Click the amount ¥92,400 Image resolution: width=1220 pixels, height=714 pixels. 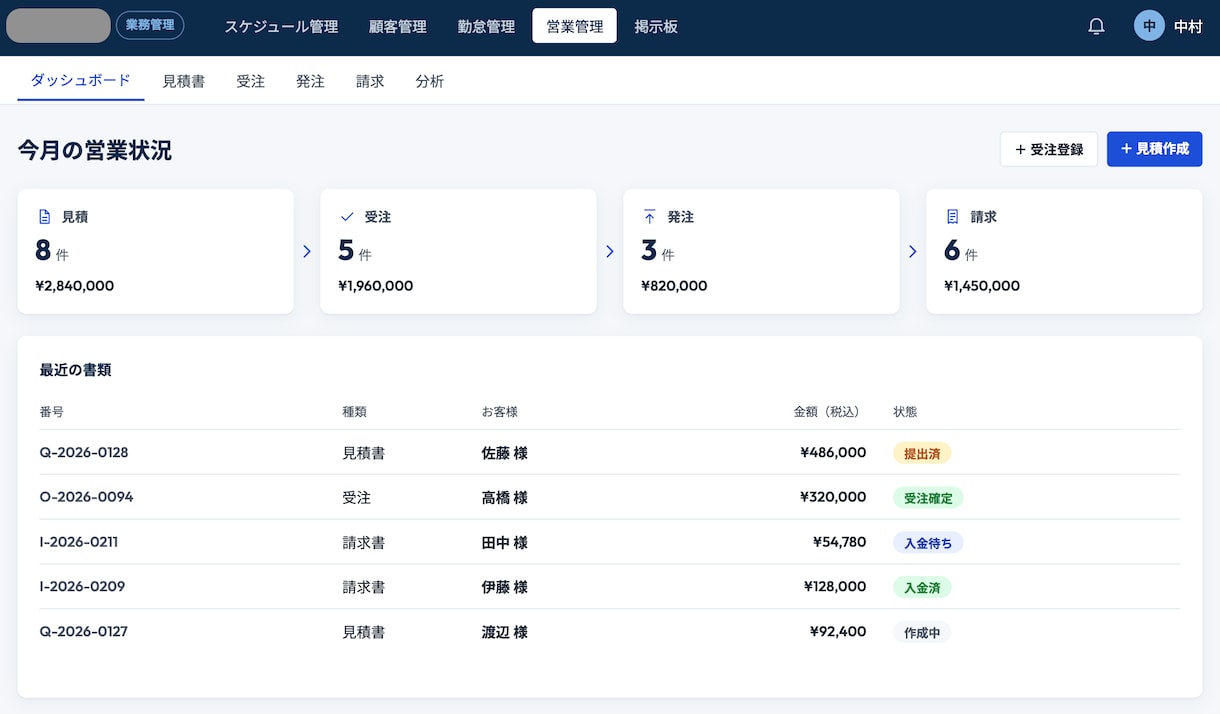(x=838, y=632)
